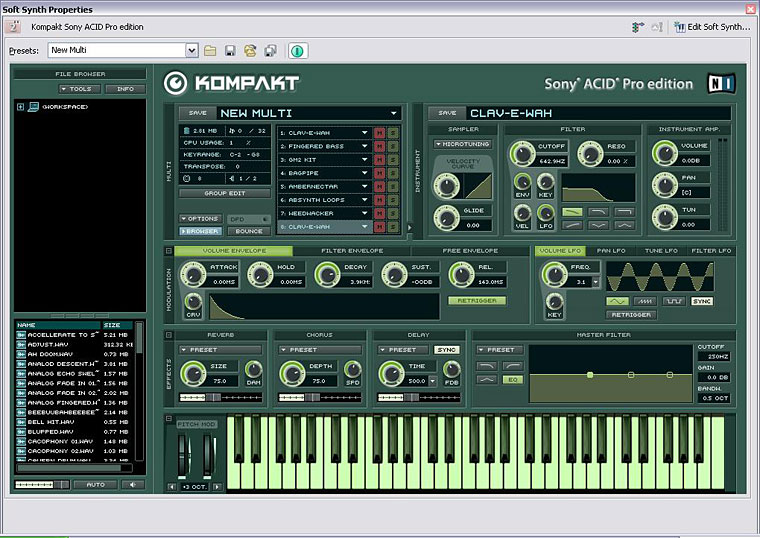
Task: Click the instrument Volume knob
Action: tap(665, 153)
